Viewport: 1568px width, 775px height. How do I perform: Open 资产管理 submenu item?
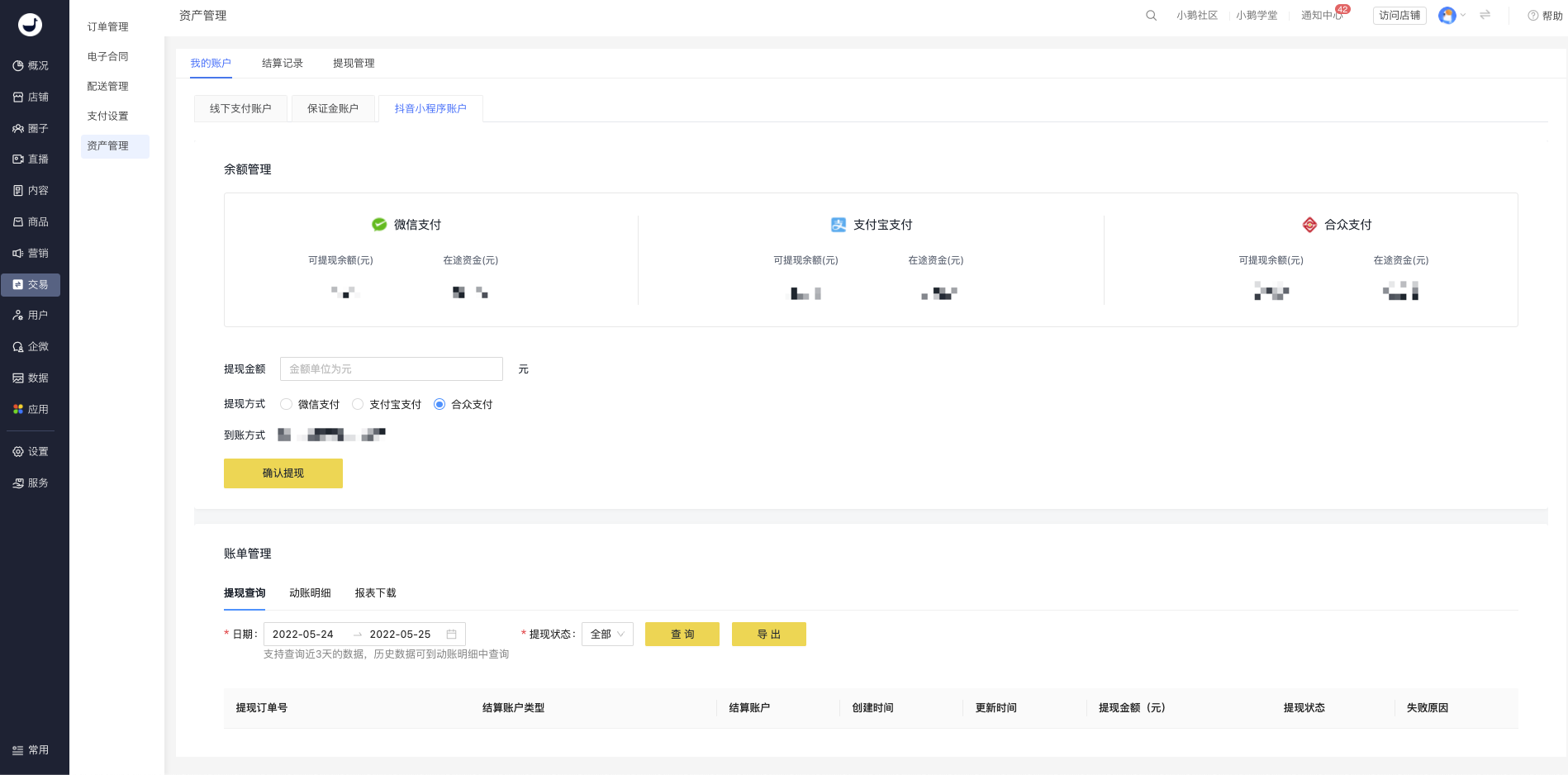[115, 145]
